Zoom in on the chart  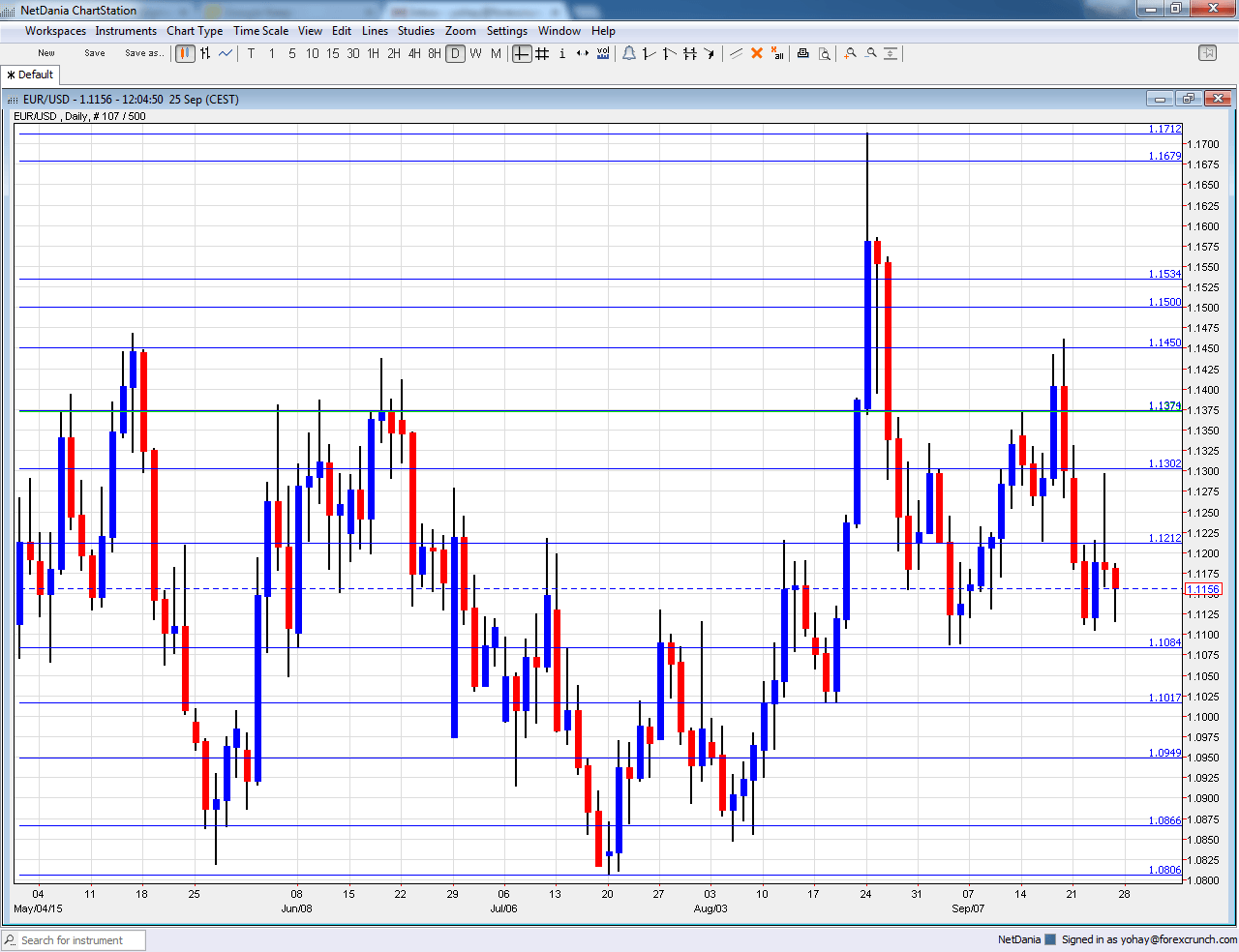[850, 53]
